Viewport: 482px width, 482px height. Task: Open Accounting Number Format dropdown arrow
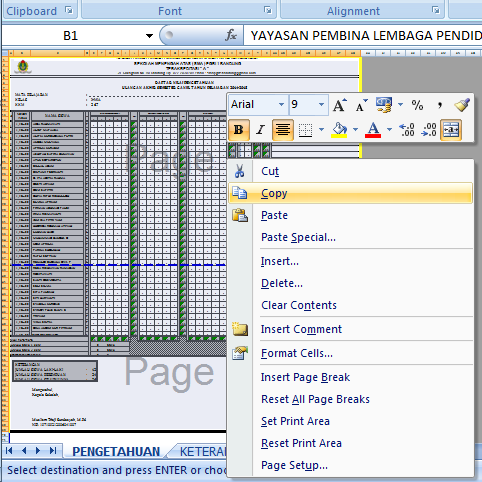400,105
